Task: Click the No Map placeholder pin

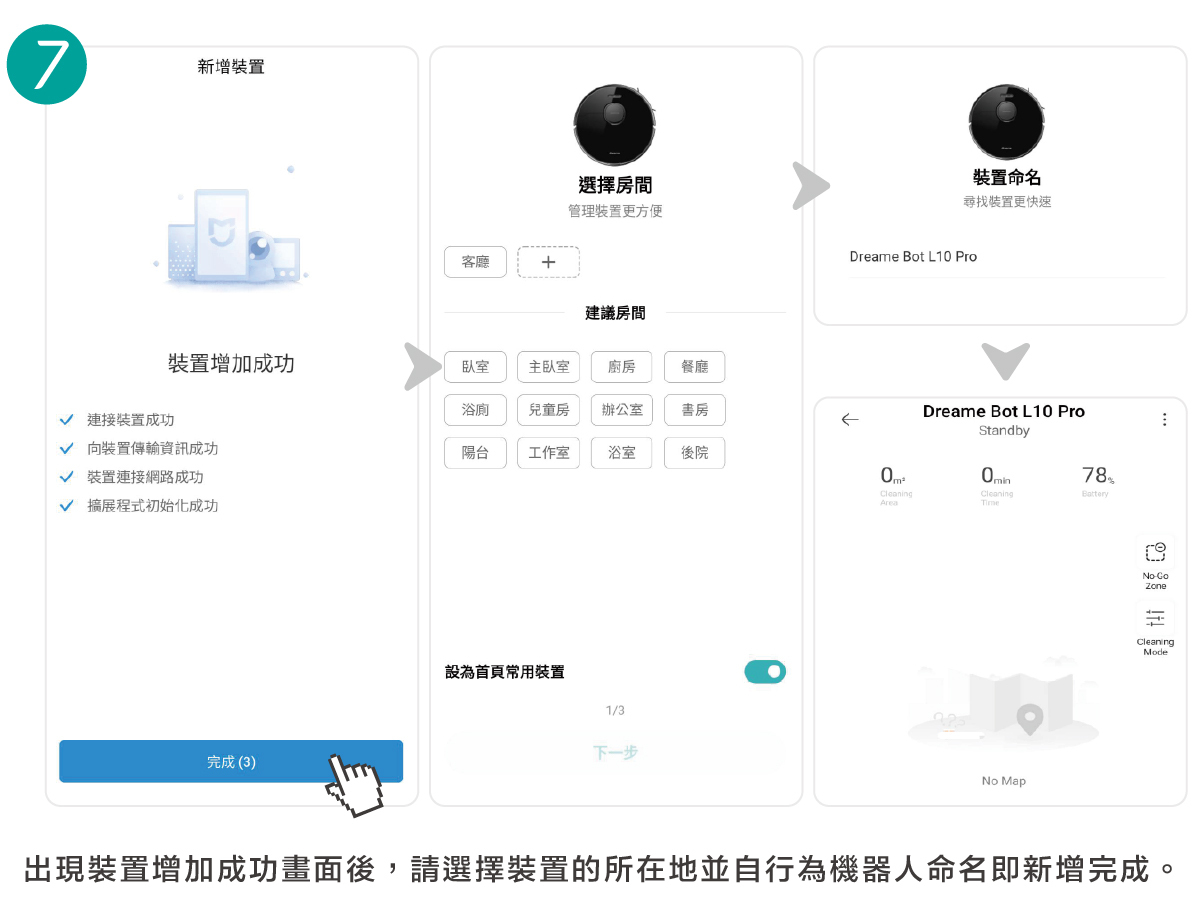Action: (x=1029, y=718)
